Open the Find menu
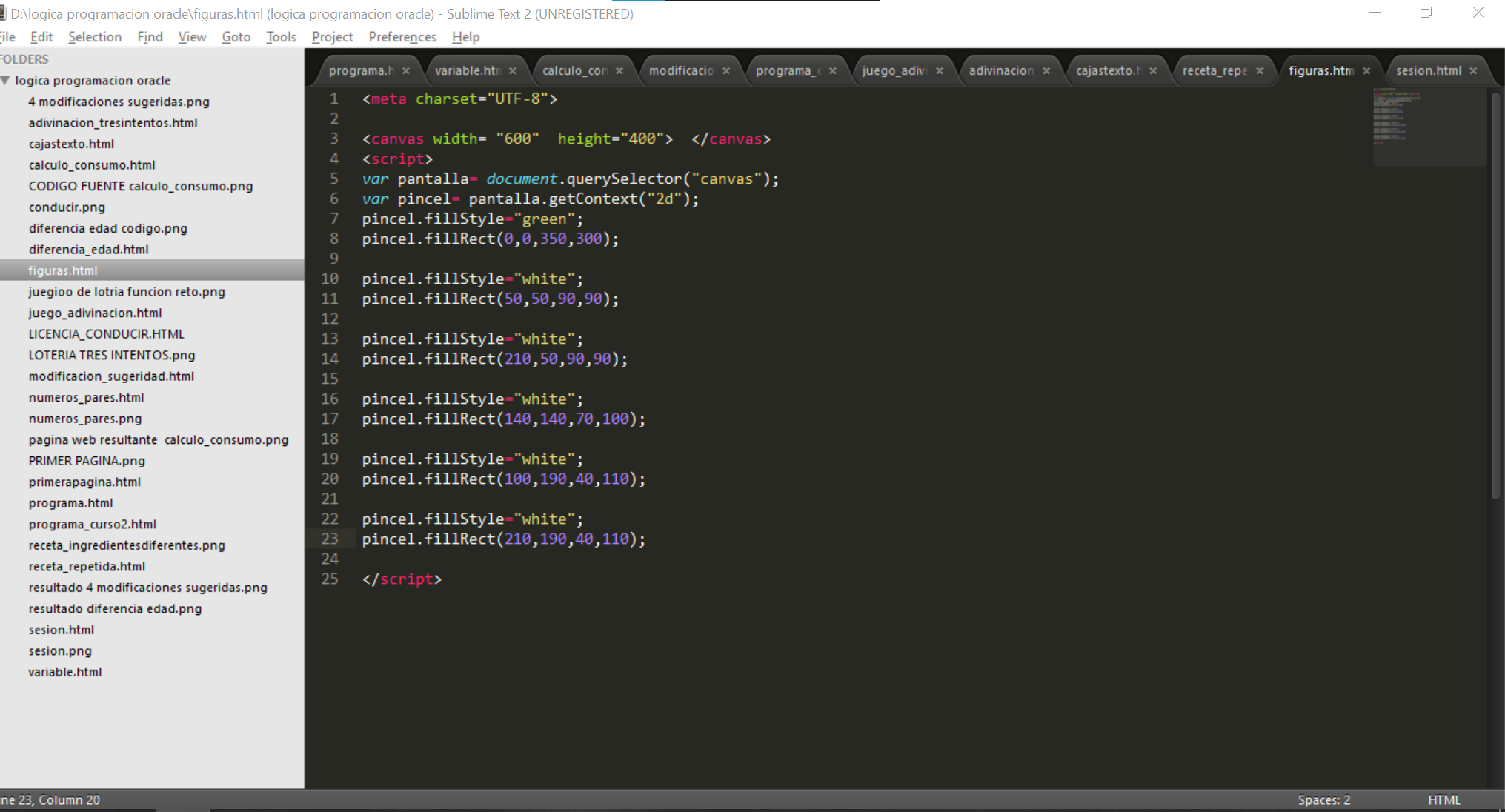 click(x=150, y=37)
